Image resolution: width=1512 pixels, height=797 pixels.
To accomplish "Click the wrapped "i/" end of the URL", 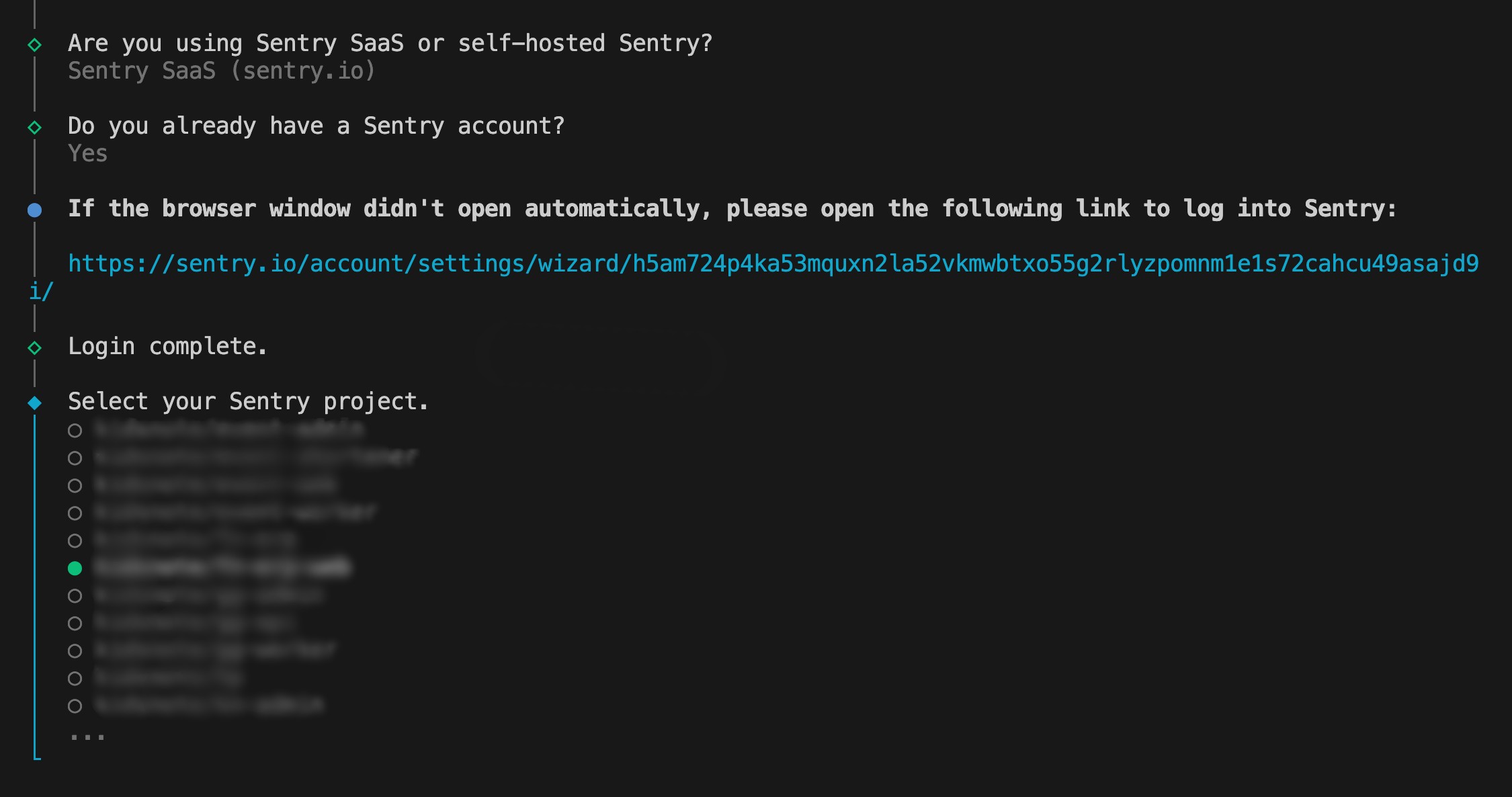I will [x=41, y=291].
